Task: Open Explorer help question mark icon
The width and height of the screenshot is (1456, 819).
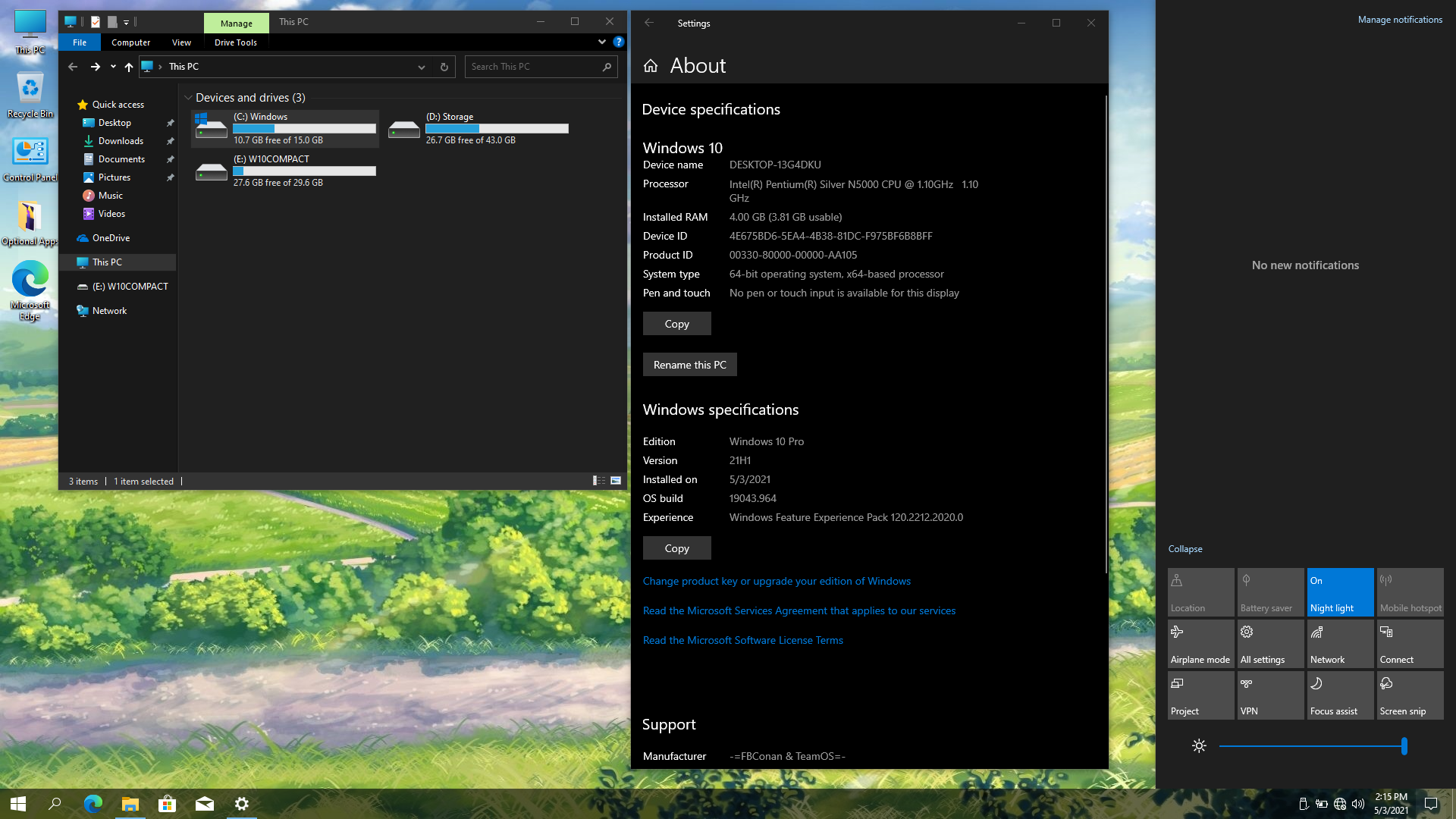Action: point(619,42)
